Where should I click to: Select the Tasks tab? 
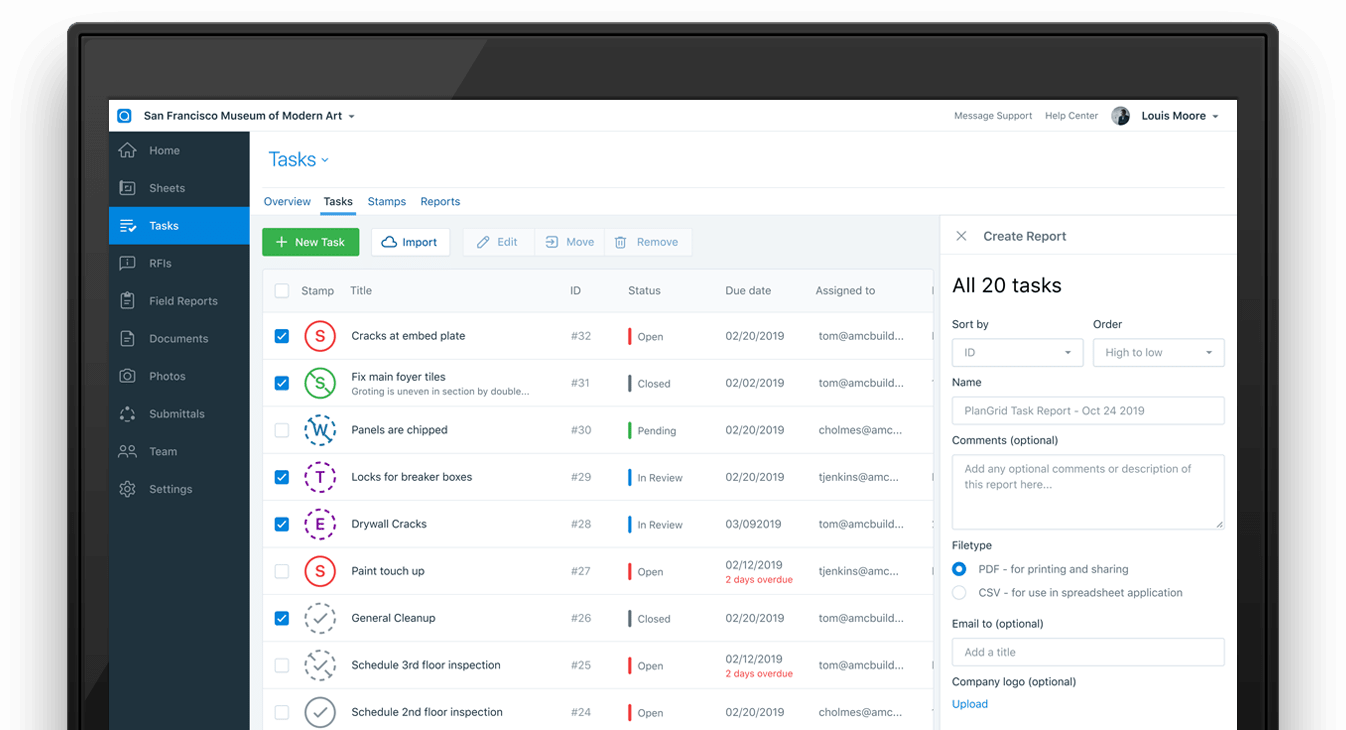(338, 202)
